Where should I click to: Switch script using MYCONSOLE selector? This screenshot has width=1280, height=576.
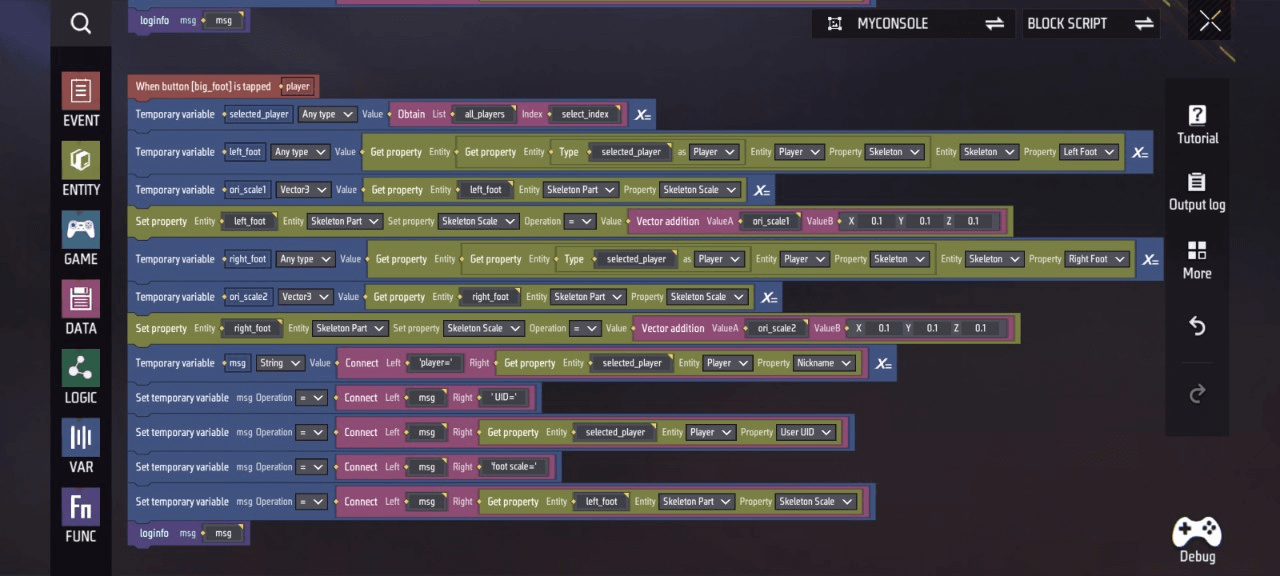pos(915,23)
